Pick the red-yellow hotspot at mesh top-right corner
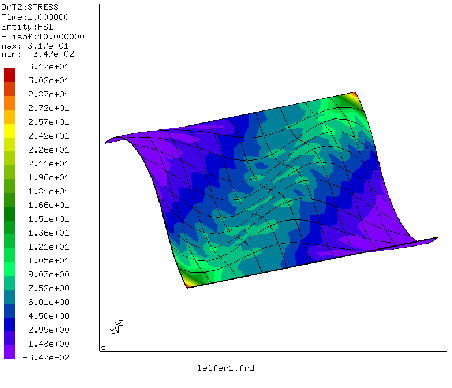 354,98
